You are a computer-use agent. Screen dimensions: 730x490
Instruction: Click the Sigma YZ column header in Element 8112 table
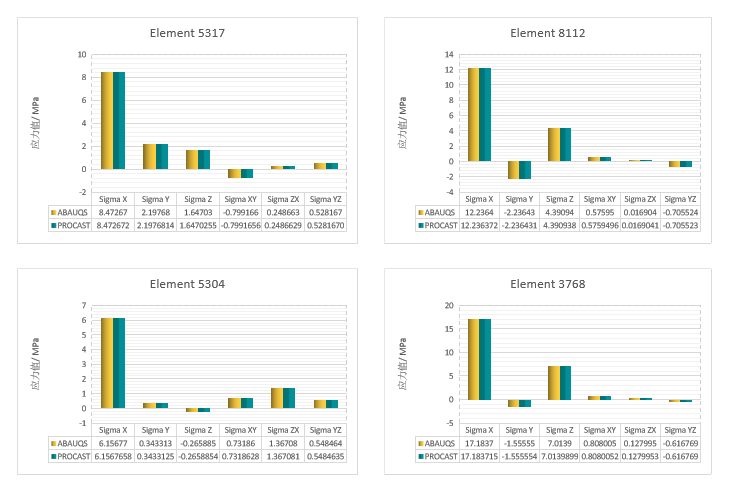680,199
